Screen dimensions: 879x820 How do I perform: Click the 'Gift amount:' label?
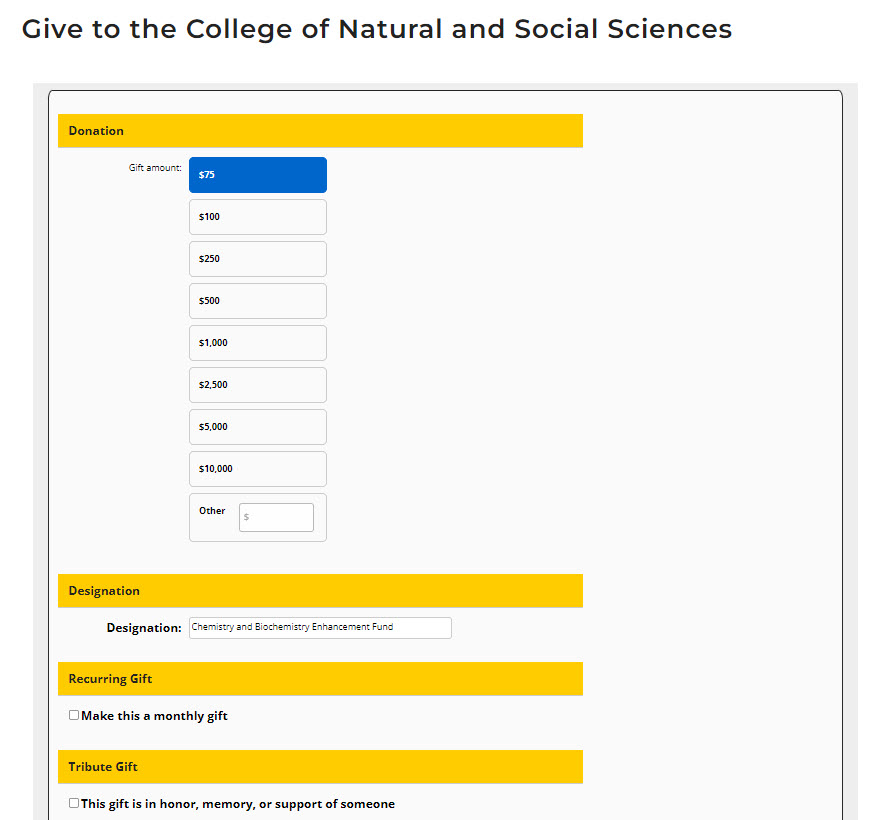pos(155,168)
